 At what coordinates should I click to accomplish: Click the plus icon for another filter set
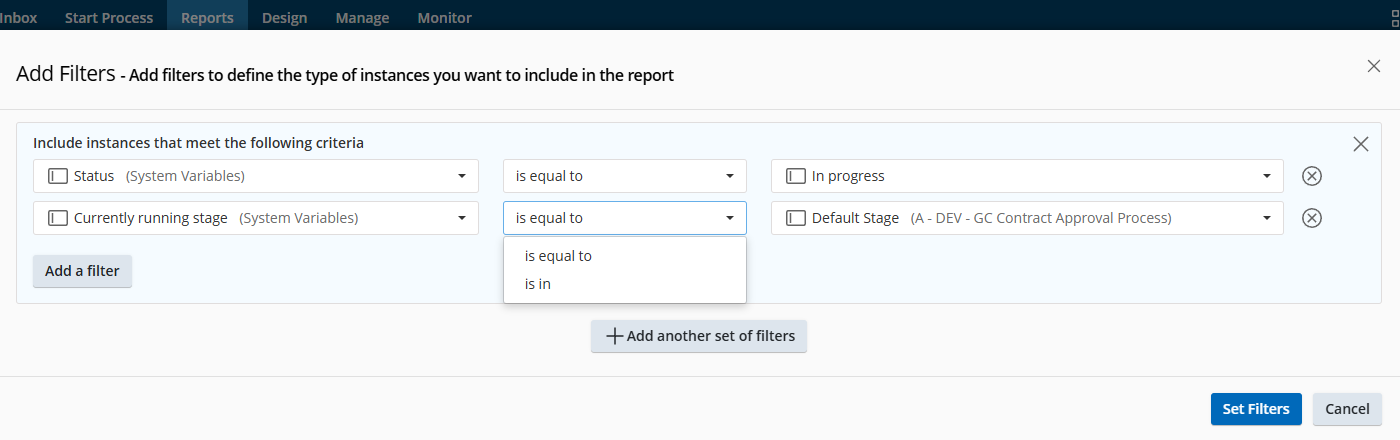(615, 336)
